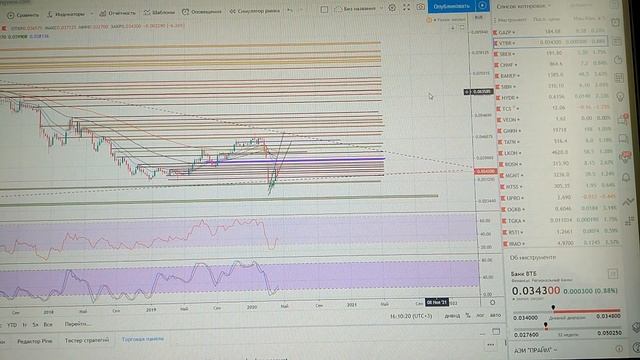Minimize the bottom panel

(482, 333)
